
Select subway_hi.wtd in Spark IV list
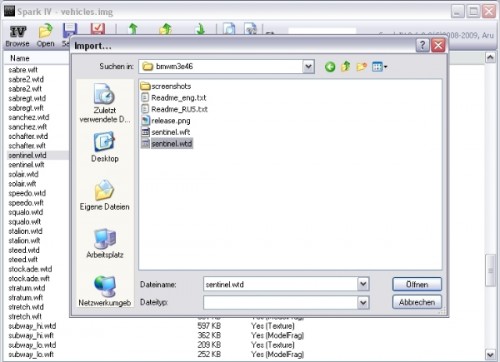32,326
